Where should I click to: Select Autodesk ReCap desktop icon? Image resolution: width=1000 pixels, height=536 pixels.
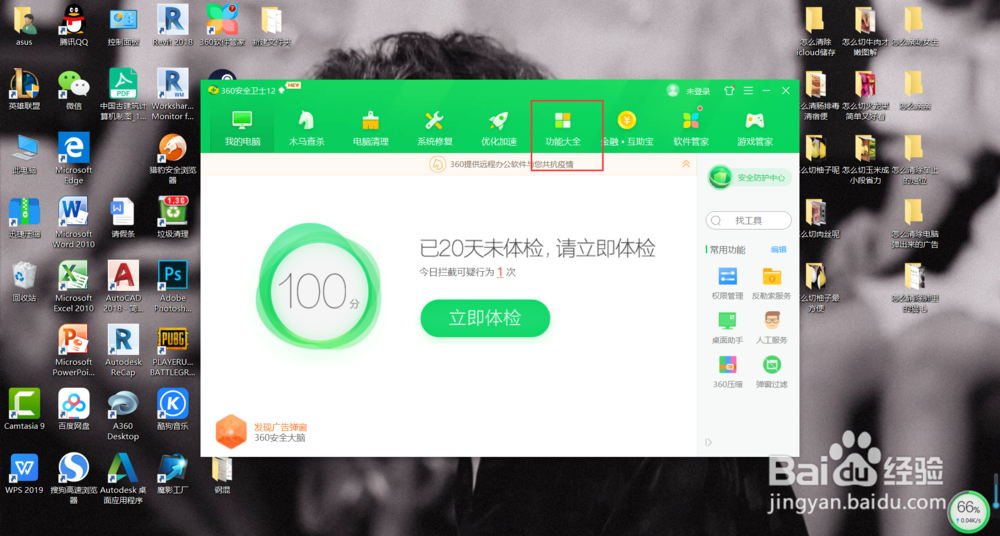pos(123,350)
